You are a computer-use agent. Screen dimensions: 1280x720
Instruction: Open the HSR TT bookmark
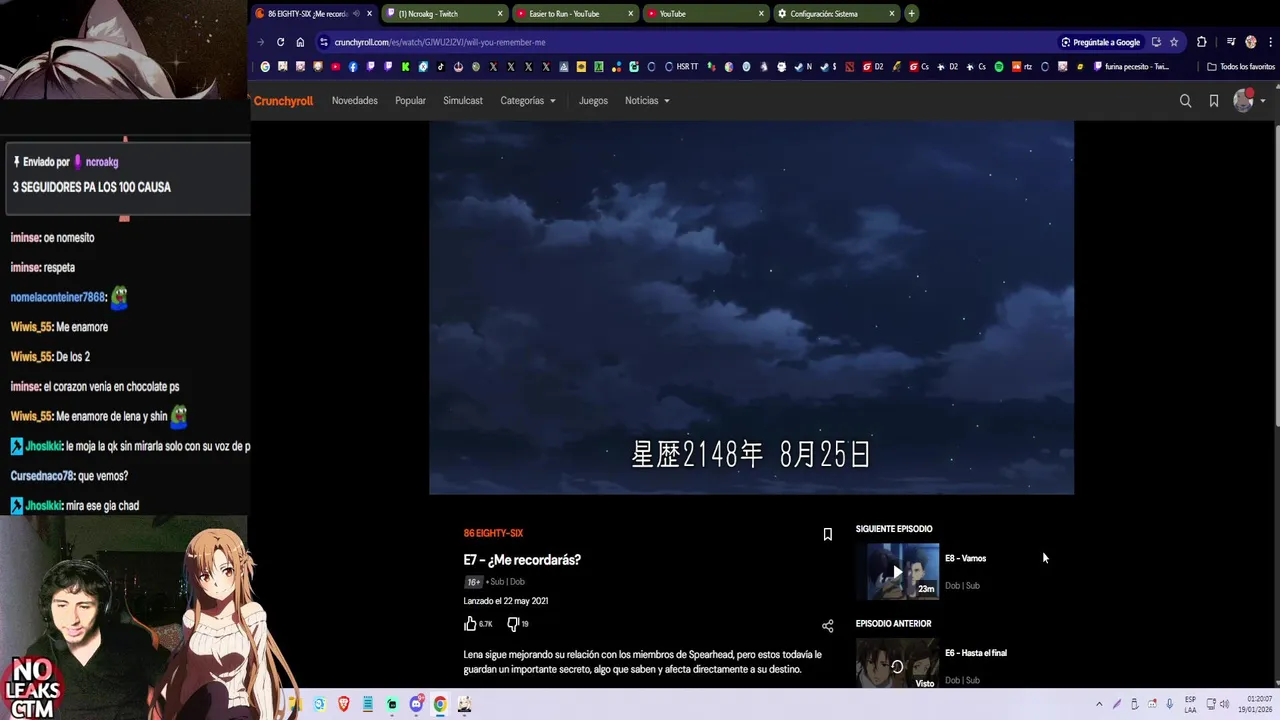coord(682,67)
